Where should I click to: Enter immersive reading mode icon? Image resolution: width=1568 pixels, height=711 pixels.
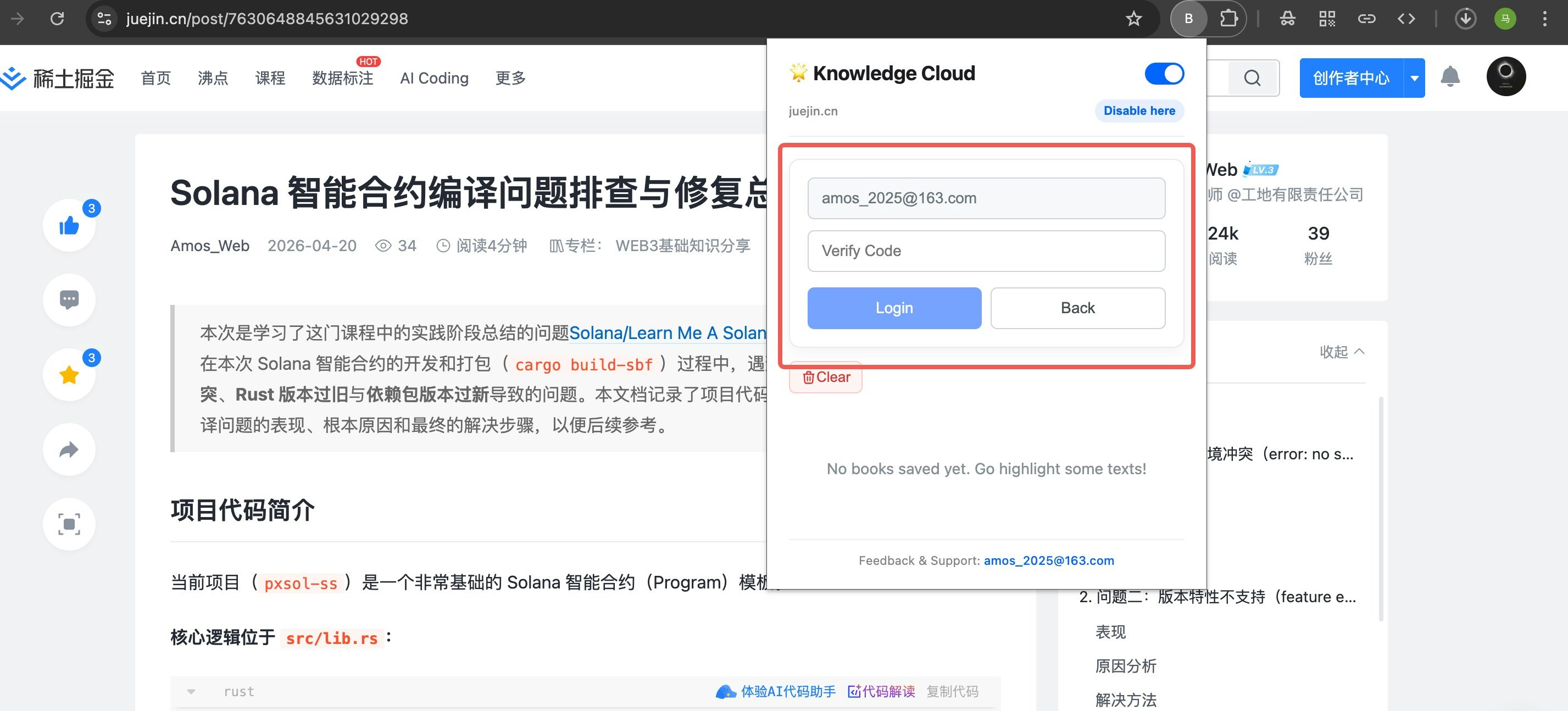click(69, 524)
